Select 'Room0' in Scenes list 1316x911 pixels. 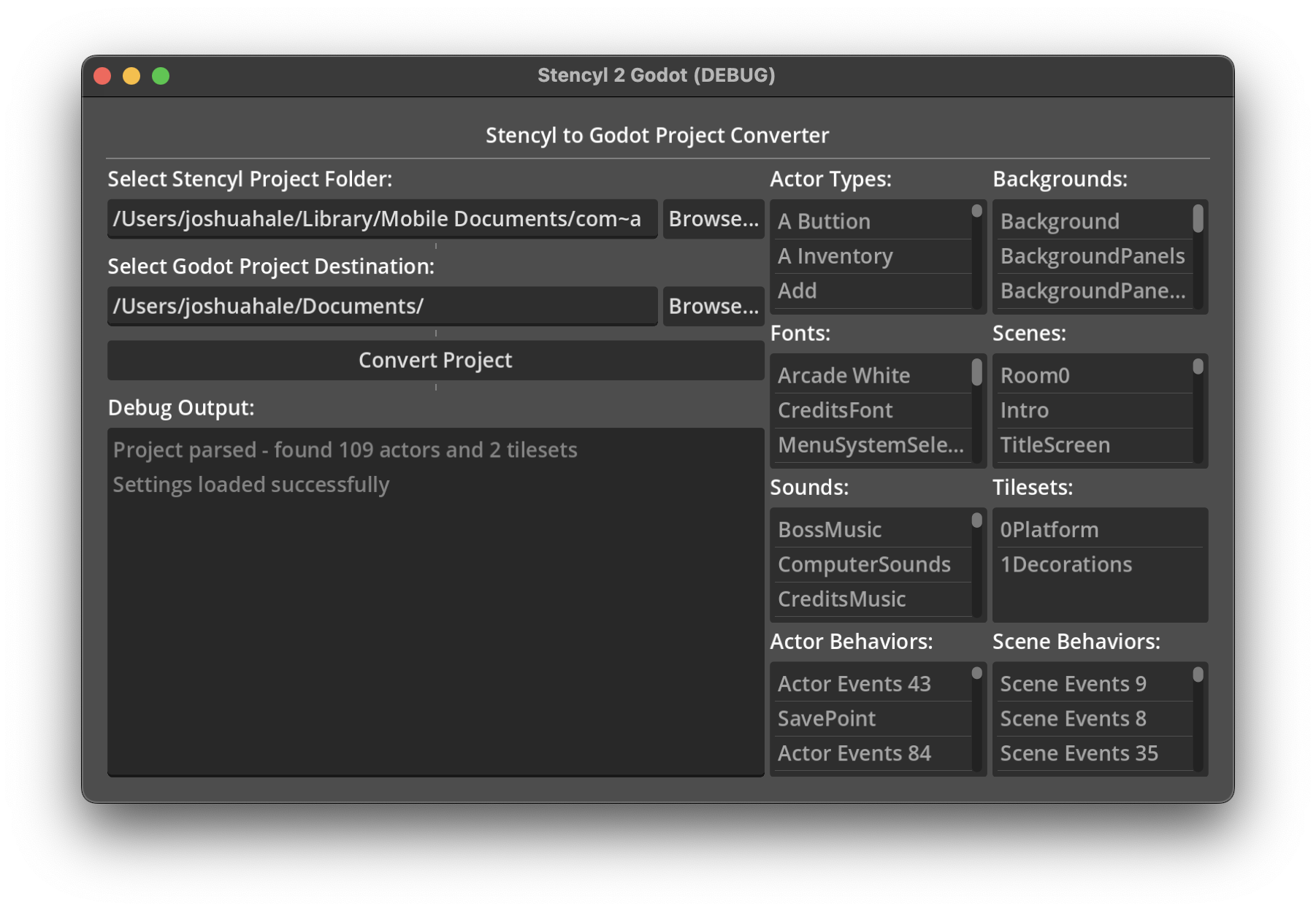1094,375
